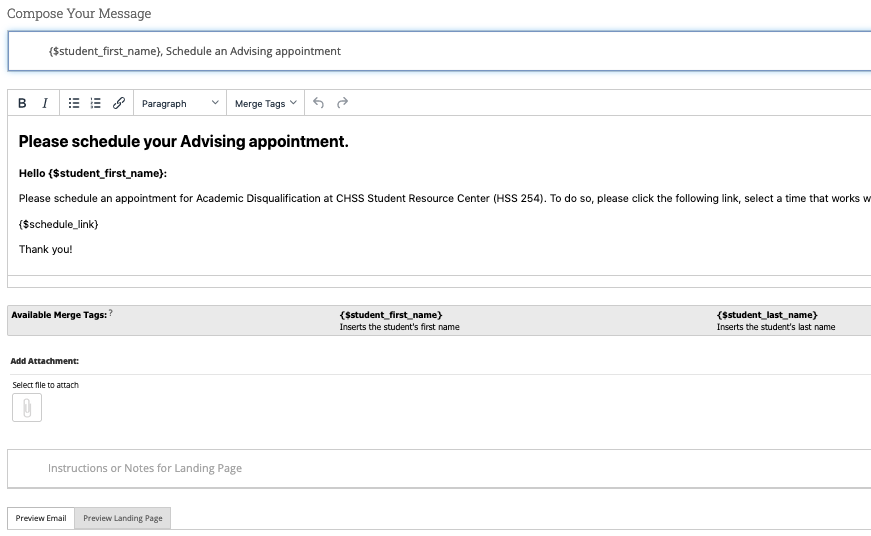Open the Paragraph style dropdown
This screenshot has height=536, width=871.
[180, 103]
